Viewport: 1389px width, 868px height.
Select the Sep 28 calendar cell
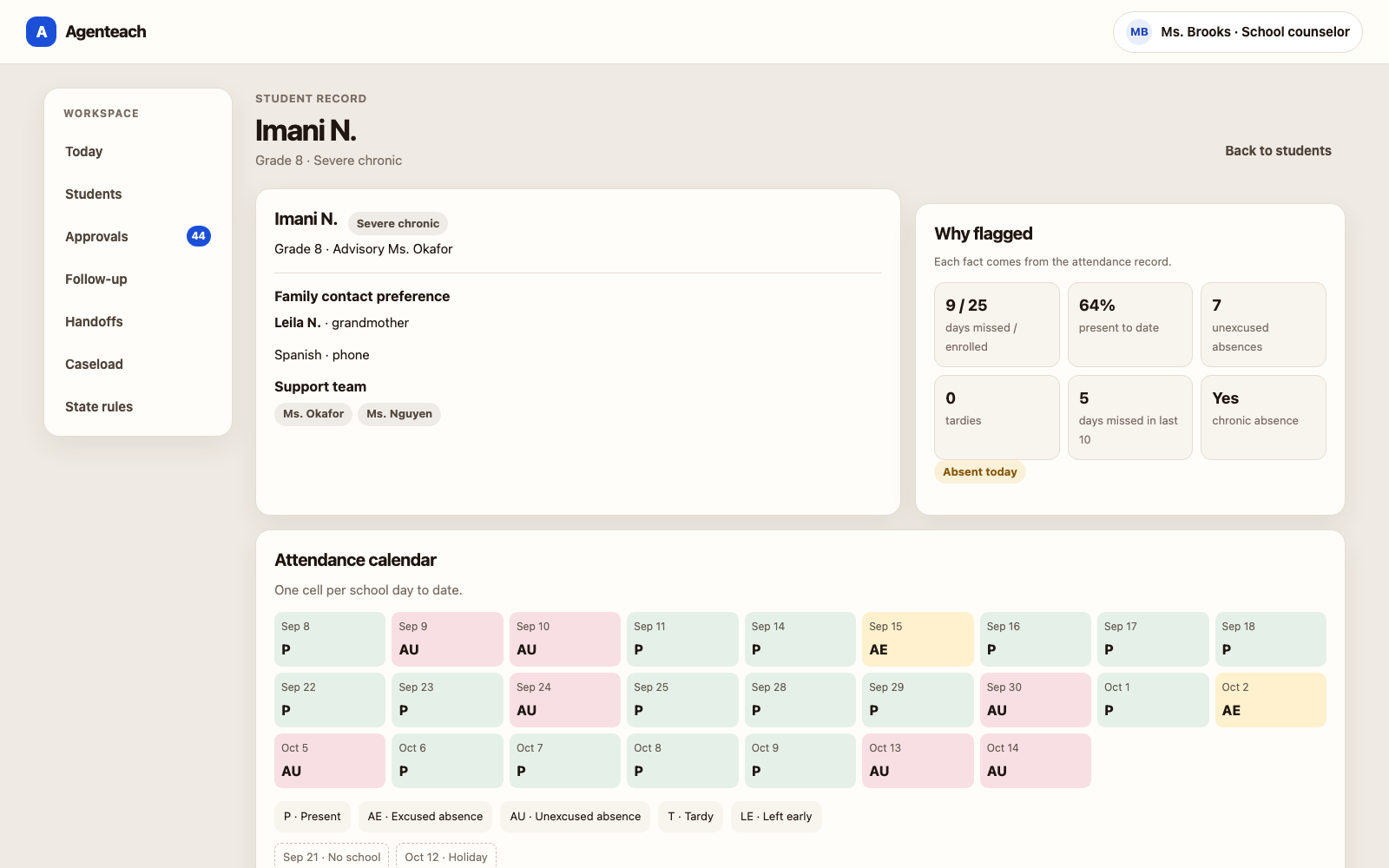pyautogui.click(x=800, y=700)
